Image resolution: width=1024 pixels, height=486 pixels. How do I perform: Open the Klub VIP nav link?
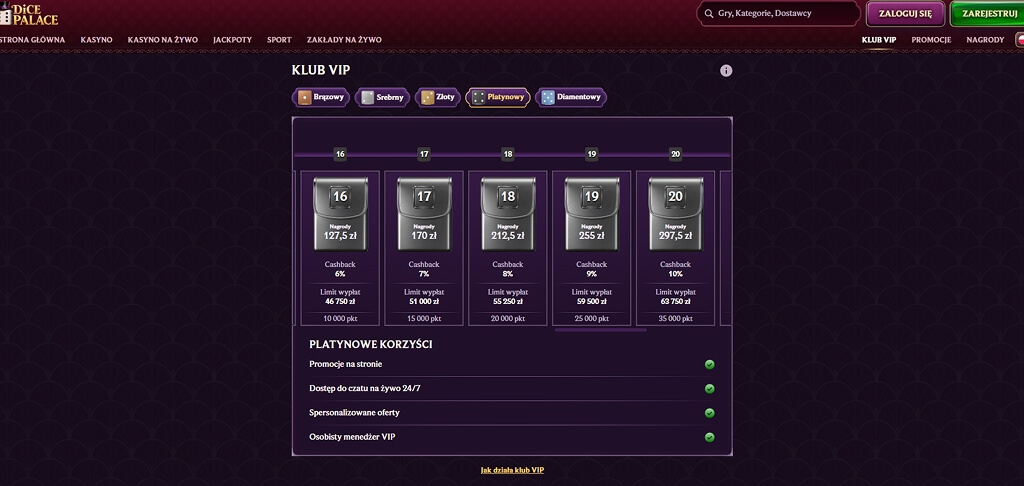coord(878,40)
